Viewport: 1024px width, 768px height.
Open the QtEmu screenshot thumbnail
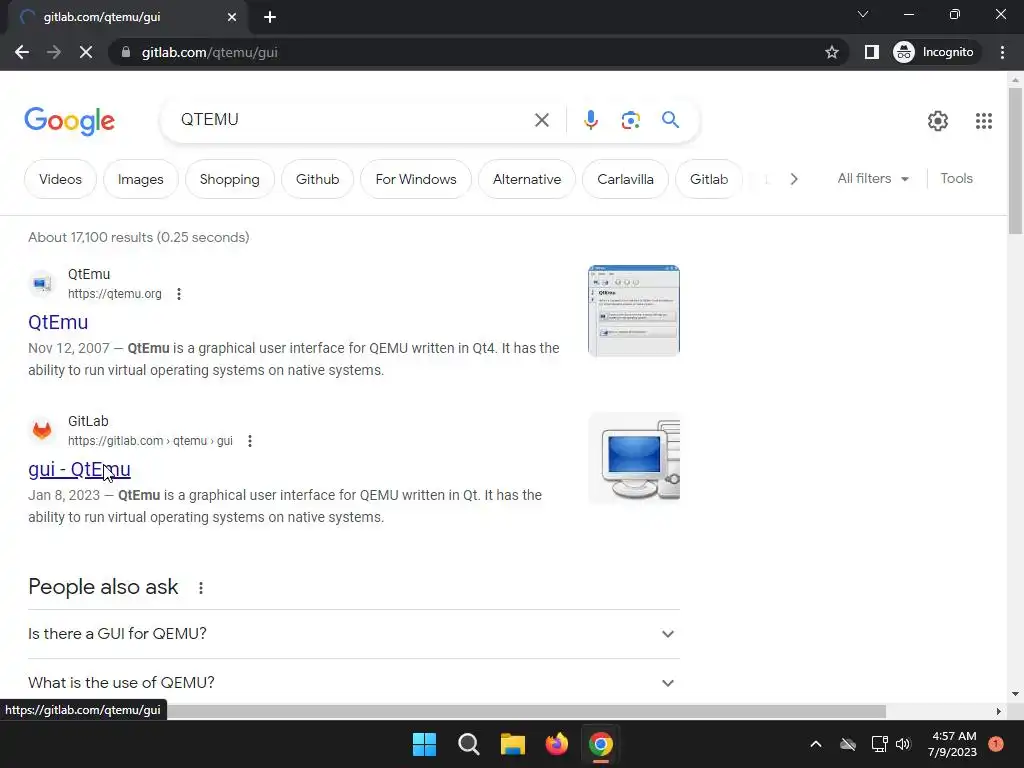point(633,311)
